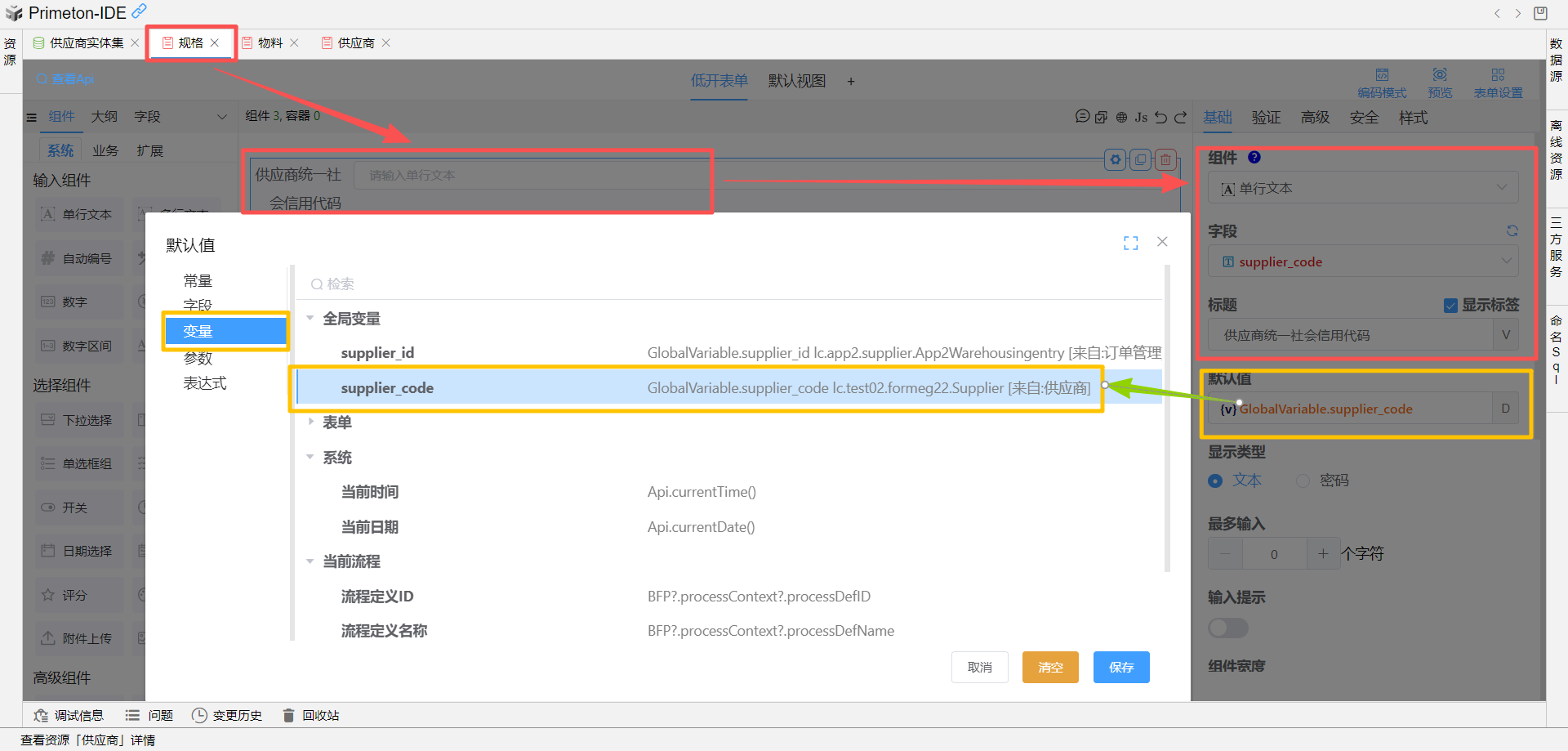
Task: Click the refresh icon beside 字段
Action: (1512, 231)
